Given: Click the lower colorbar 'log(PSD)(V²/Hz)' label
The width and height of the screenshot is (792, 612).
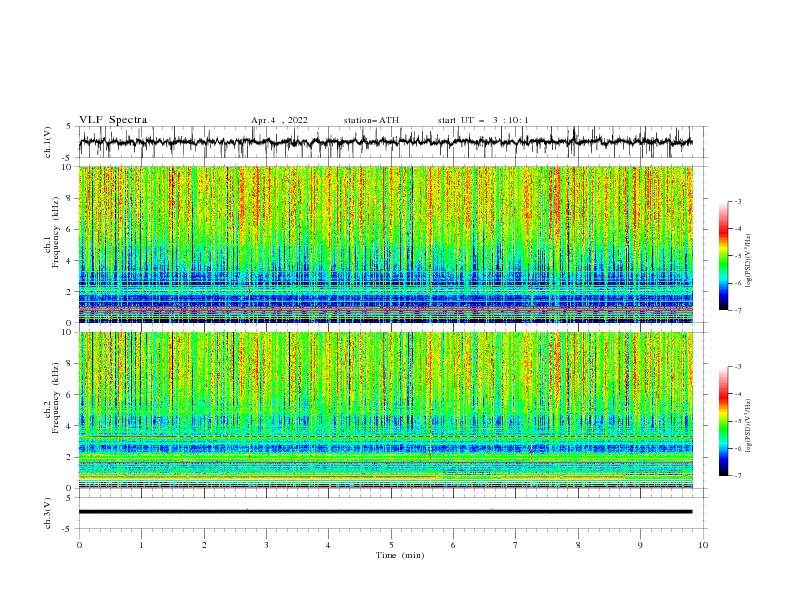Looking at the screenshot, I should click(x=749, y=426).
